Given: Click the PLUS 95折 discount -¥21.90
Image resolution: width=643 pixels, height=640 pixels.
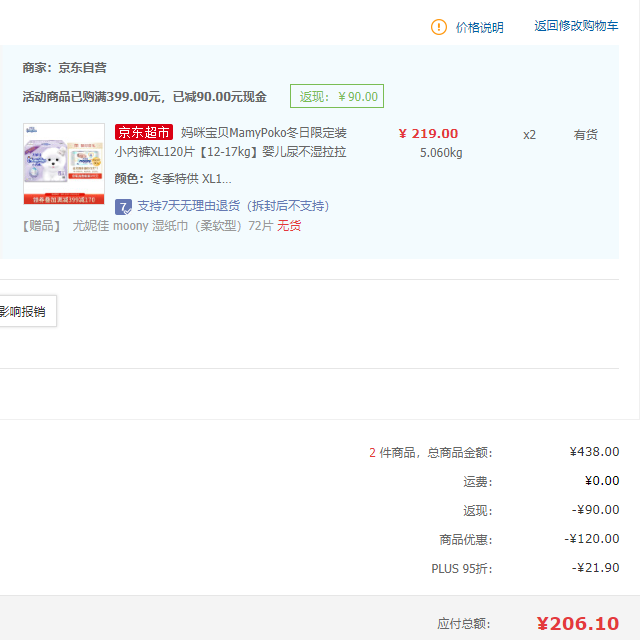Looking at the screenshot, I should 595,568.
